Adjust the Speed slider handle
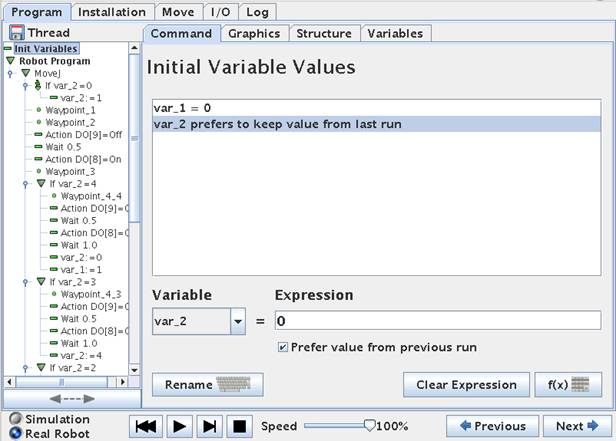Viewport: 616px width, 441px height. click(371, 426)
